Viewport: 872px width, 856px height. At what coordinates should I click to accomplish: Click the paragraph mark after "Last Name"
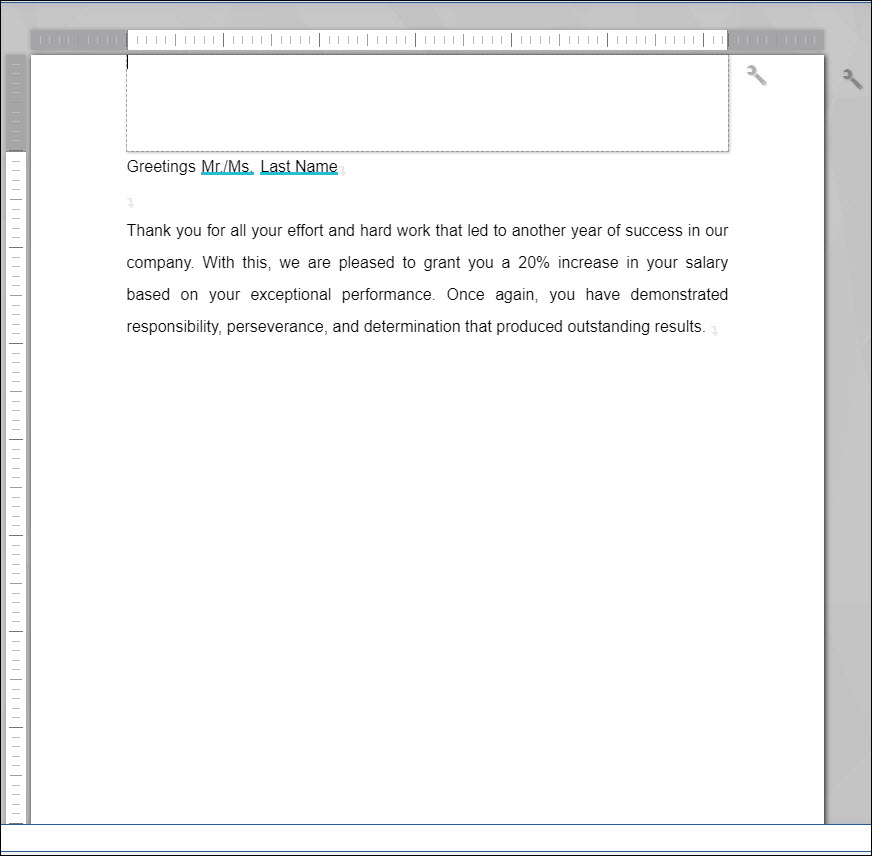tap(343, 171)
